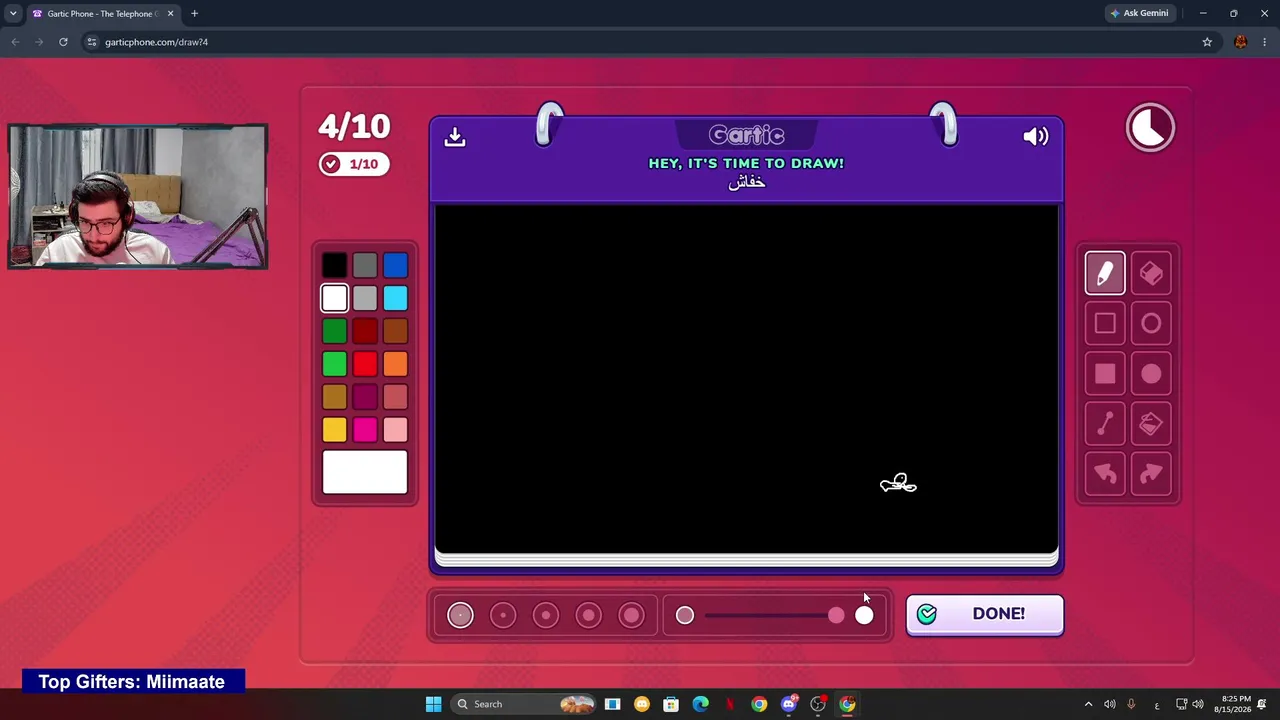The image size is (1280, 720).
Task: Pick the golden brown color swatch
Action: [x=335, y=397]
